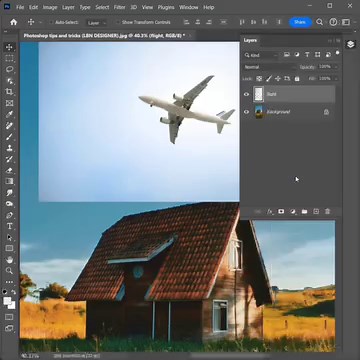Viewport: 360px width, 360px height.
Task: Select the Object Selection tool
Action: pos(9,81)
